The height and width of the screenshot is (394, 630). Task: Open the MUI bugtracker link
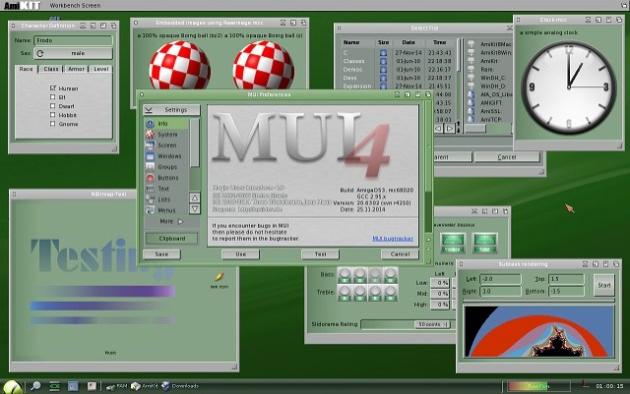coord(393,239)
